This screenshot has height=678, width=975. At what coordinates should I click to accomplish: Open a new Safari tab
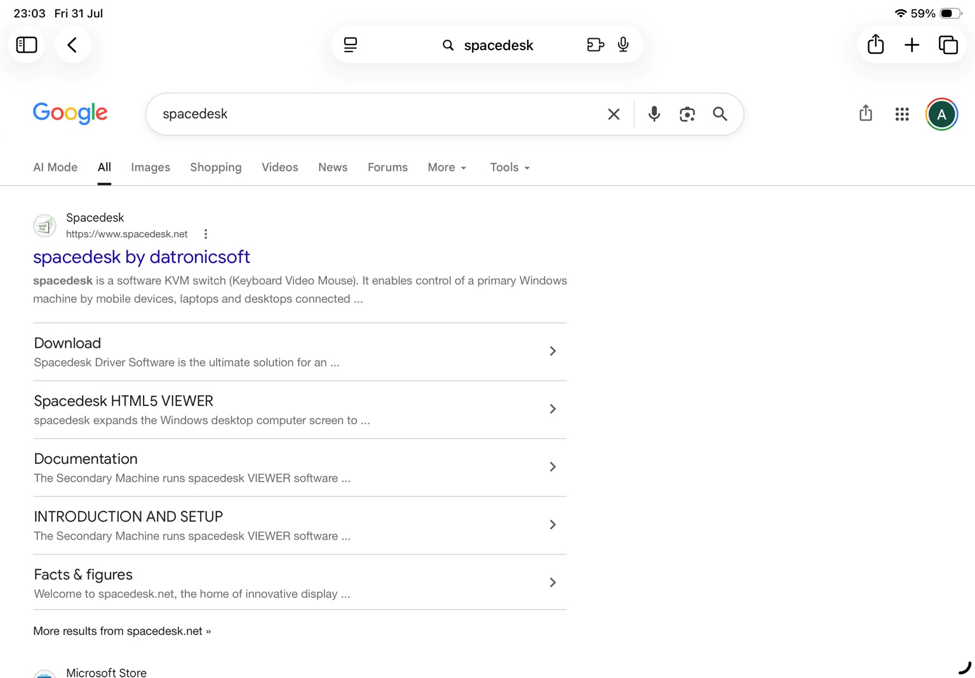pyautogui.click(x=912, y=45)
